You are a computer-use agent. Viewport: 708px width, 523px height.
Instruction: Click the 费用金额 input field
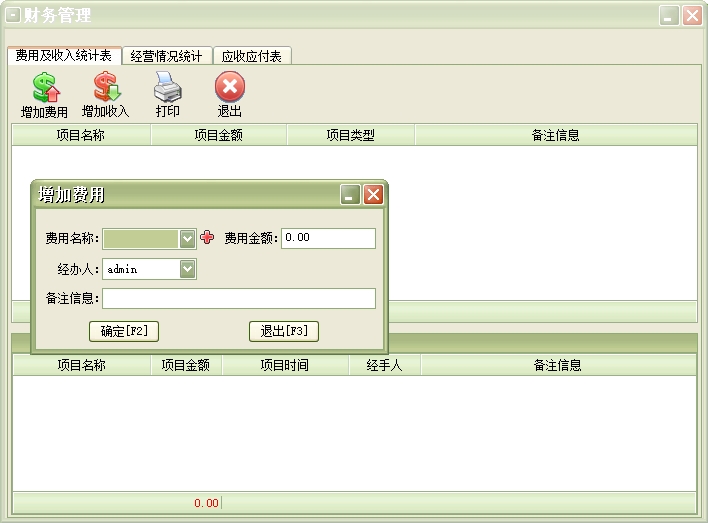(328, 238)
